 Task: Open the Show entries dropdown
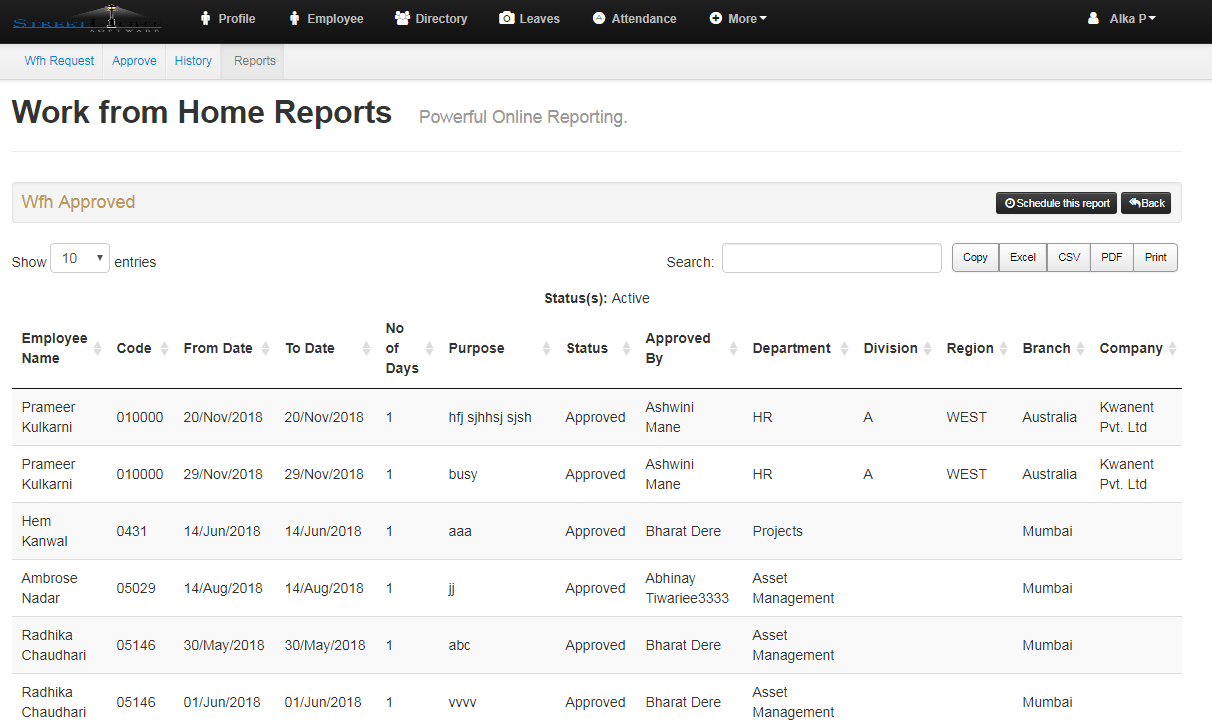tap(79, 257)
